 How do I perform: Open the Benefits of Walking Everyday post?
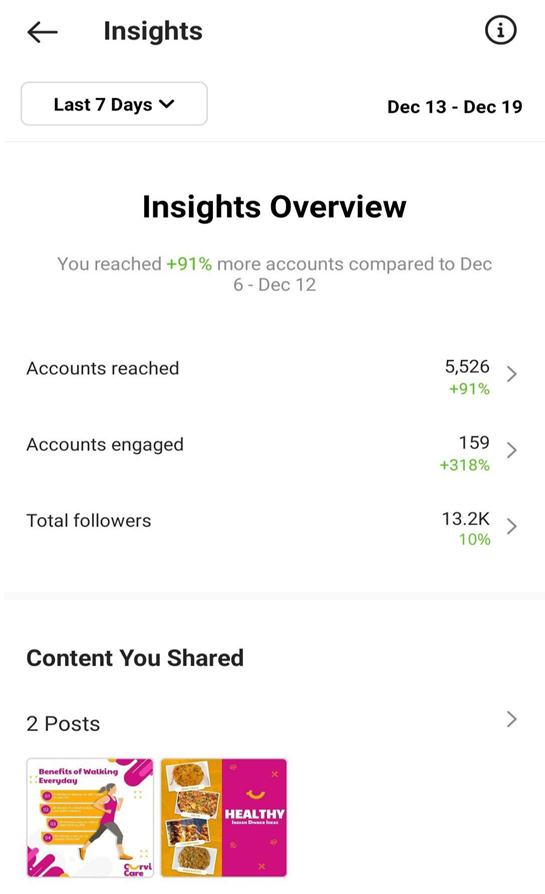tap(90, 818)
